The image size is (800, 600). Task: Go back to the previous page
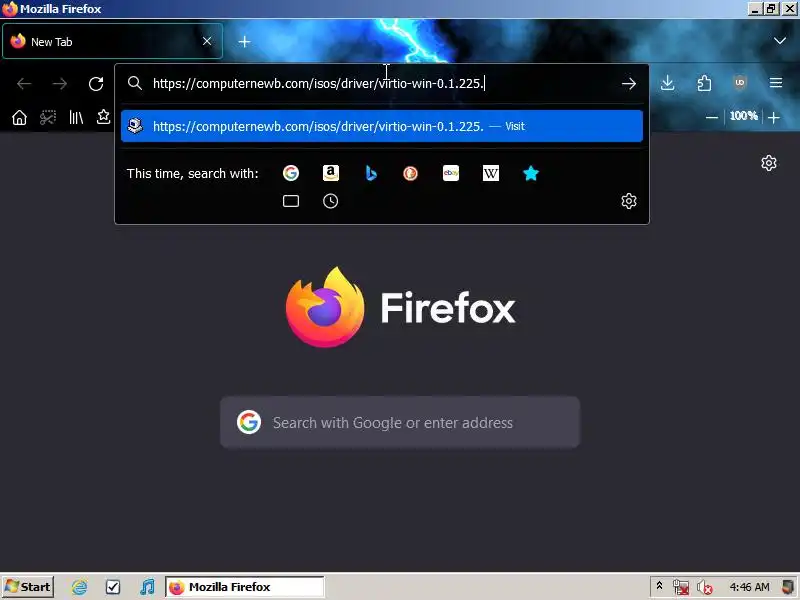(24, 84)
